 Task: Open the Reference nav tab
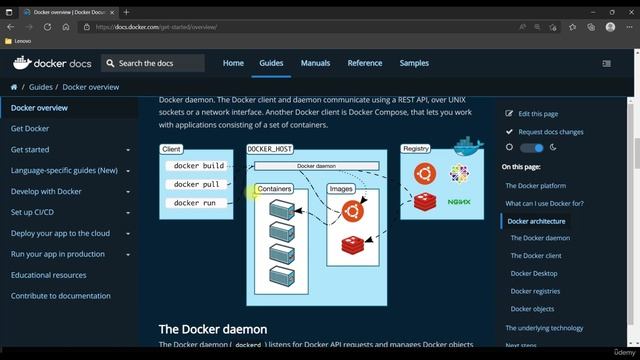365,63
